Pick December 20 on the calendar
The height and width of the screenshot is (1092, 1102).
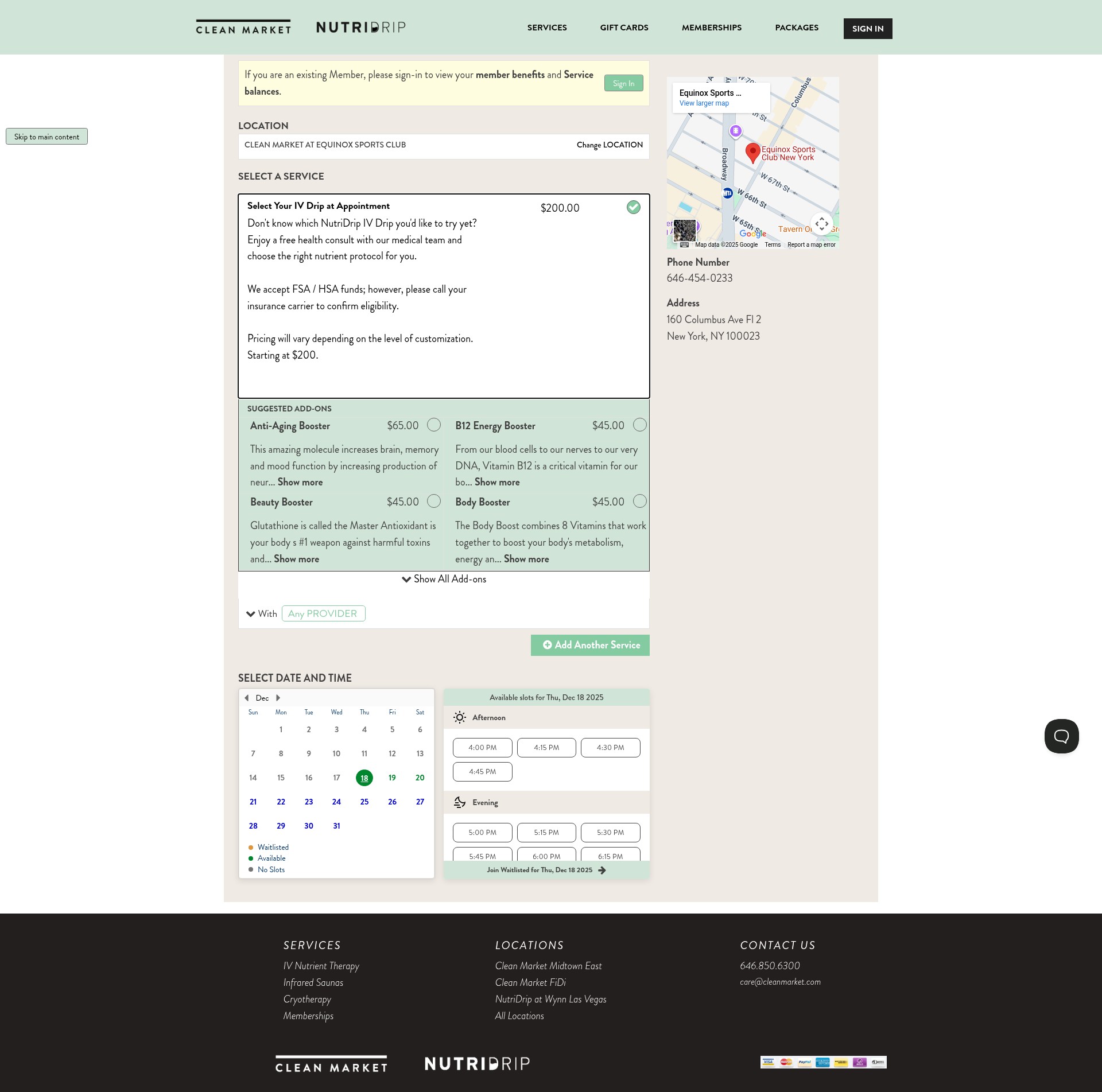420,778
